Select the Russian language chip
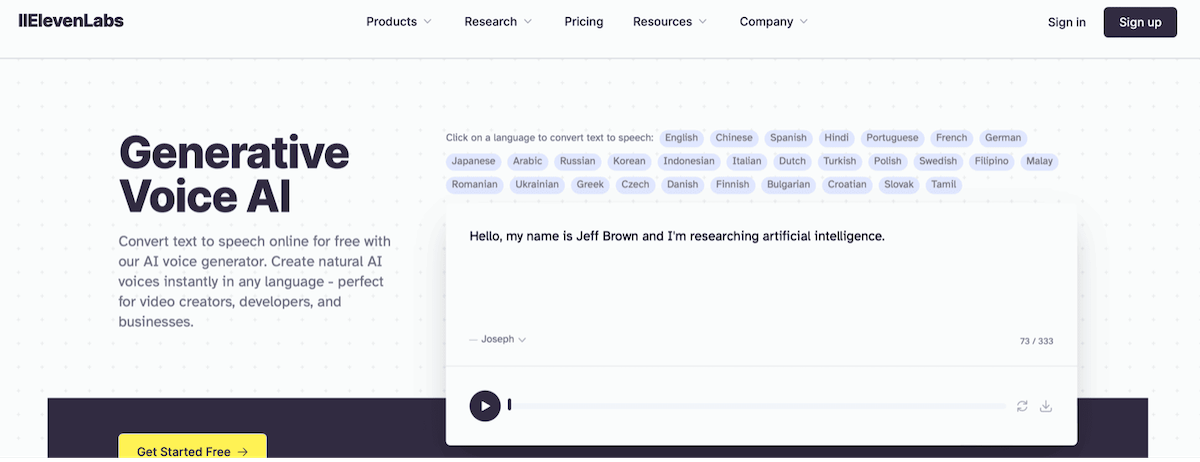 tap(577, 161)
